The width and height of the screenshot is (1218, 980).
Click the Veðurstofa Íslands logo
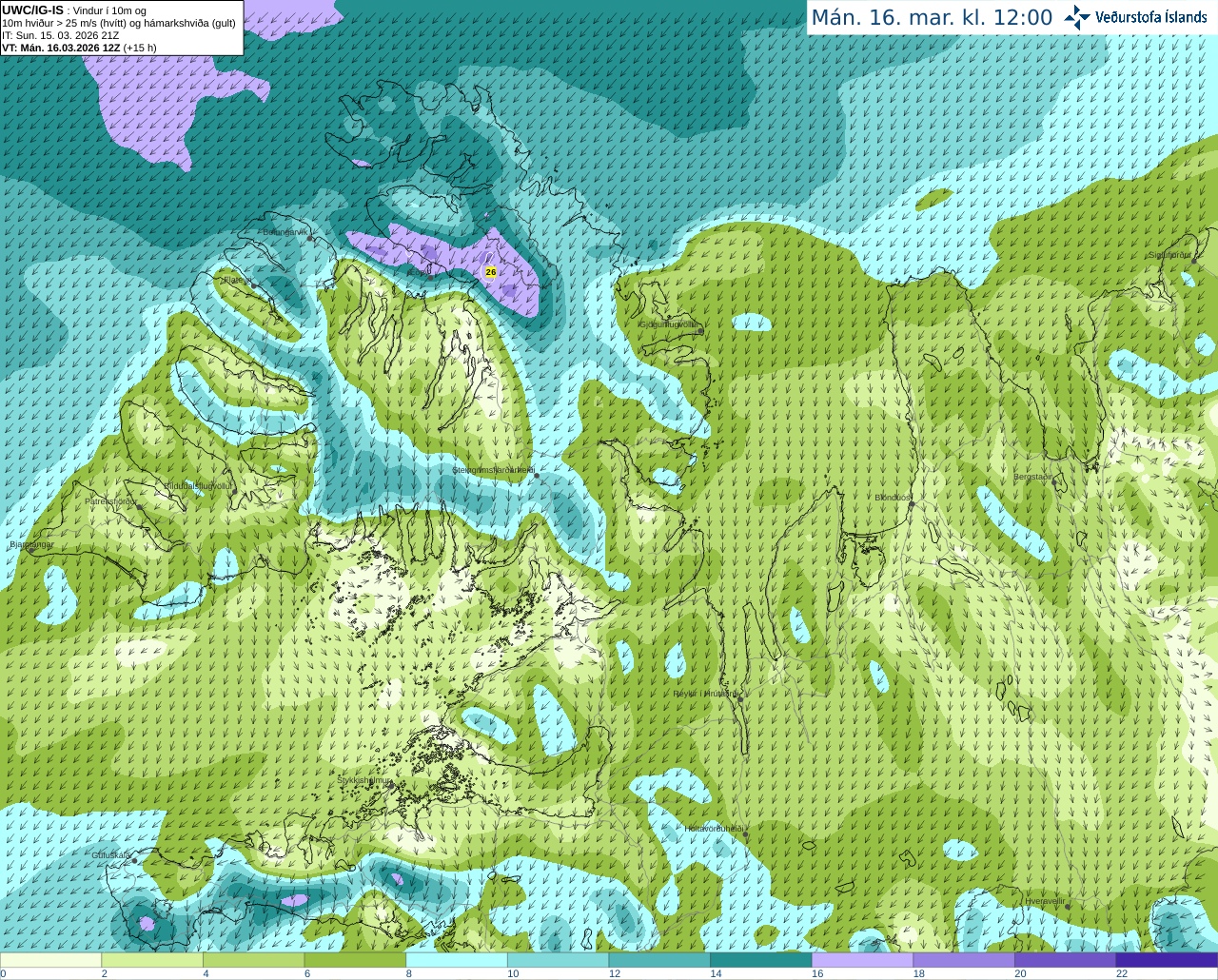click(x=1136, y=17)
